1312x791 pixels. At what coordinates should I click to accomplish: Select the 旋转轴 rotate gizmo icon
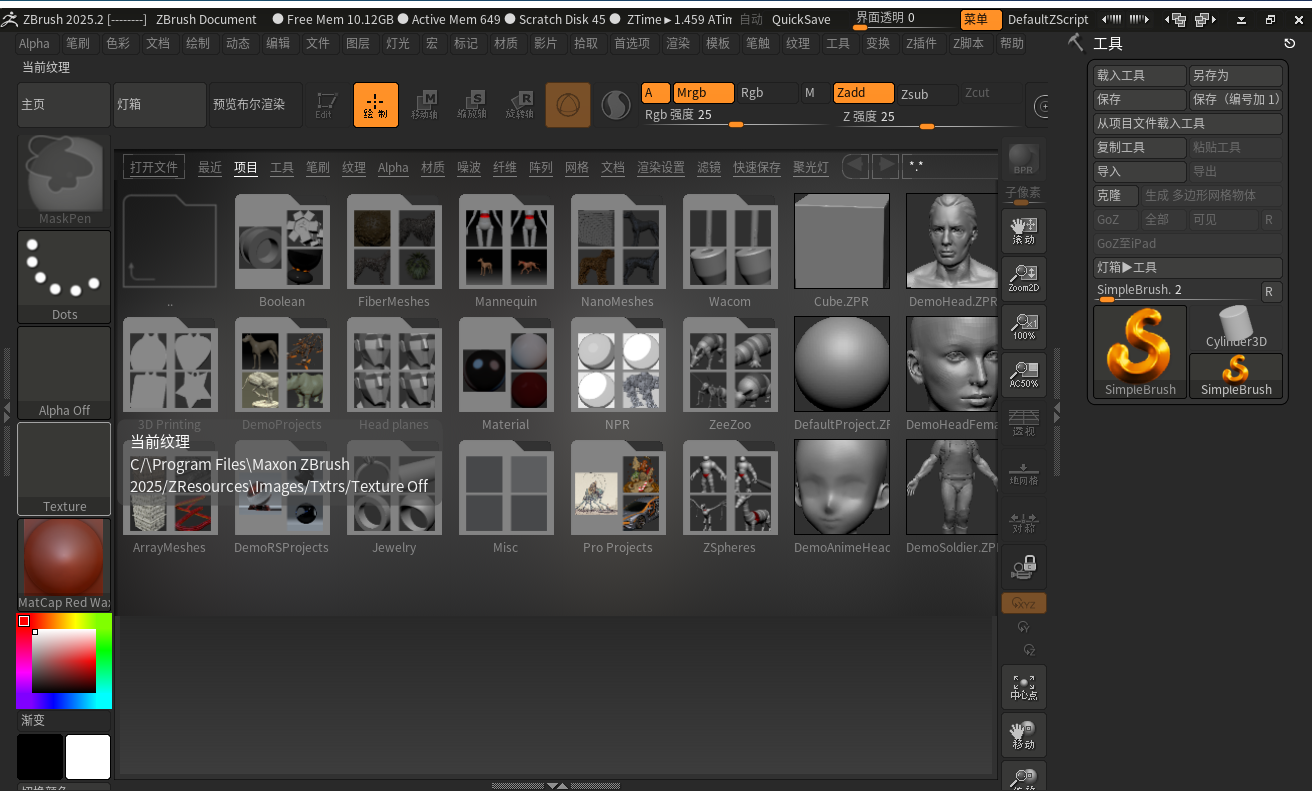520,105
